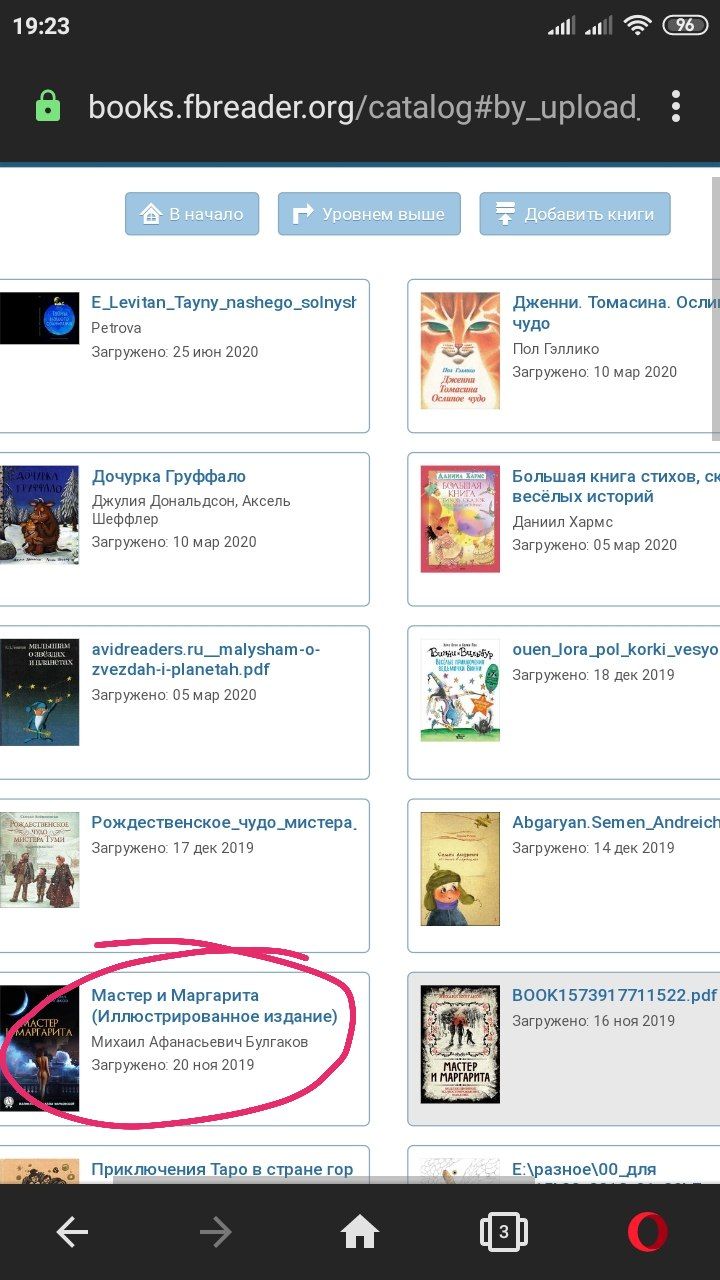
Task: Tap the battery indicator showing 96
Action: pyautogui.click(x=685, y=25)
